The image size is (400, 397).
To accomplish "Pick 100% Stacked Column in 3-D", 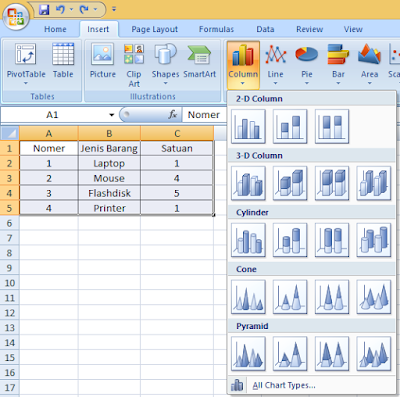I will tap(332, 183).
